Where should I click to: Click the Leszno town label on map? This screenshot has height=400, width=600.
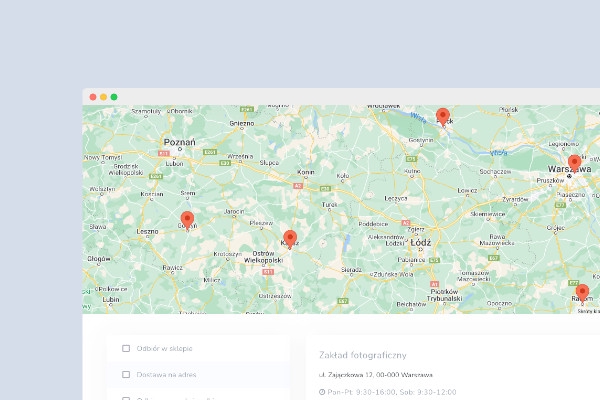click(x=148, y=232)
